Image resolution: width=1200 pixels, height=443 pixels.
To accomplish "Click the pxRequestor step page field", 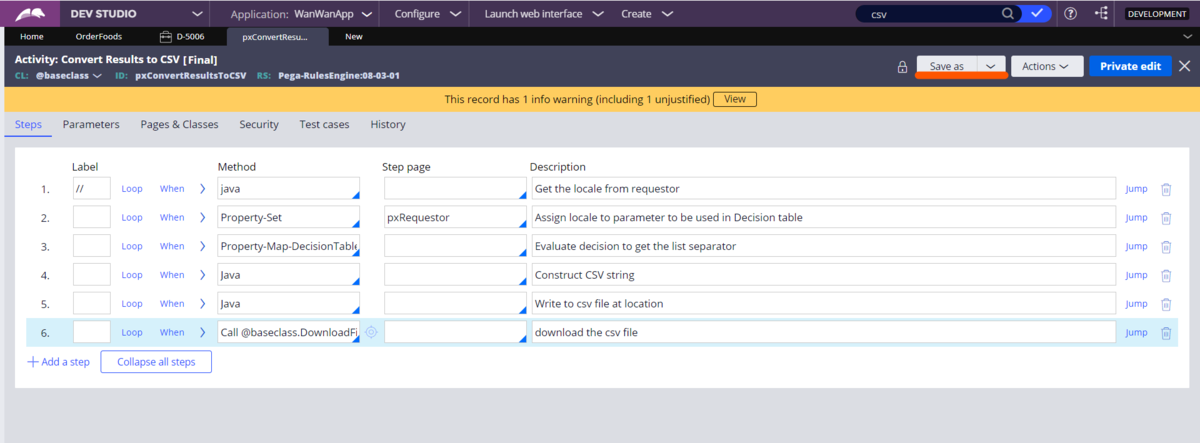I will pos(455,217).
